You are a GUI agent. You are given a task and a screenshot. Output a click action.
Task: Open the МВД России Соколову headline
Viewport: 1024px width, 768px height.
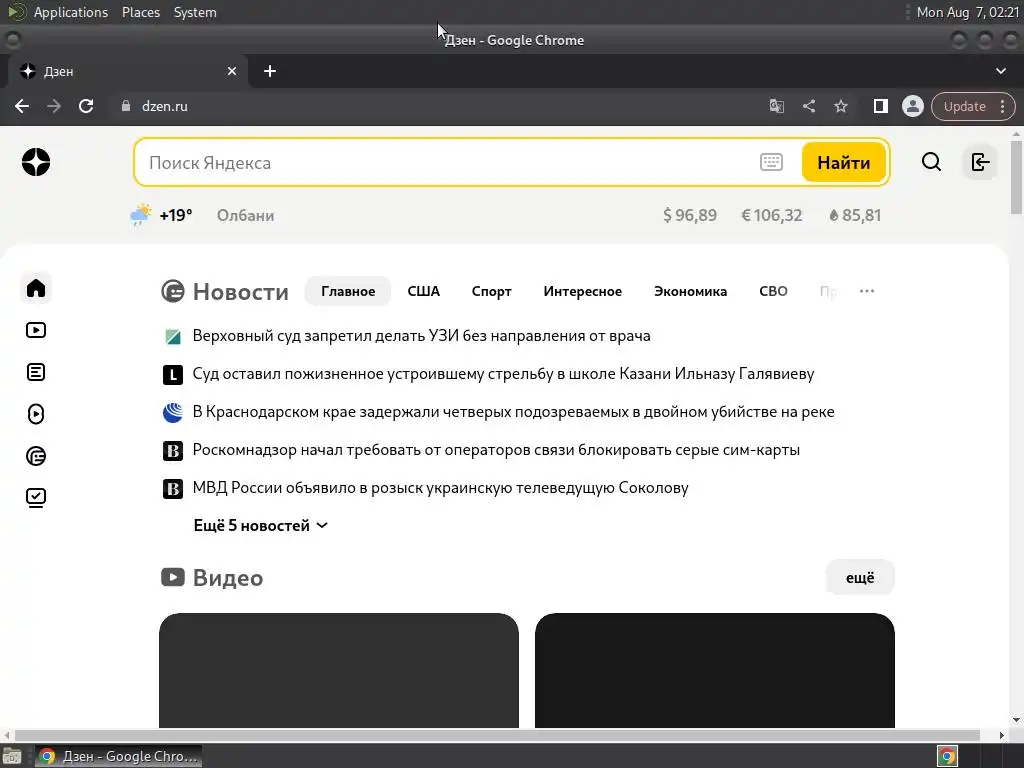coord(440,488)
